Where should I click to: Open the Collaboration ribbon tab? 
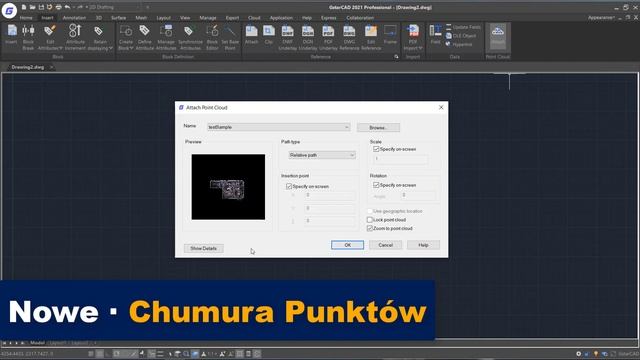360,18
